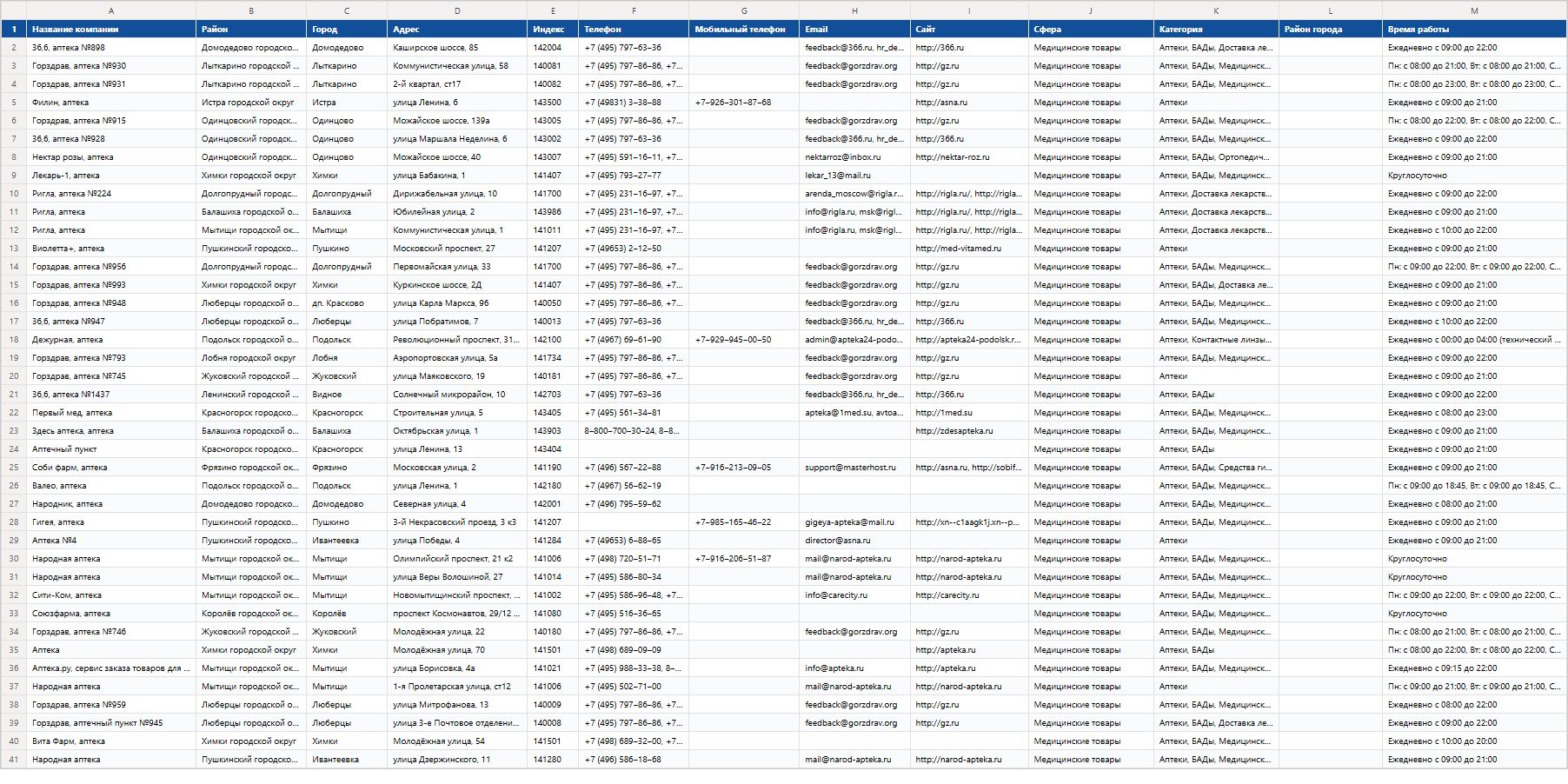Viewport: 1568px width, 784px height.
Task: Click address 'Дирижабельная улица, 10'
Action: pyautogui.click(x=457, y=194)
